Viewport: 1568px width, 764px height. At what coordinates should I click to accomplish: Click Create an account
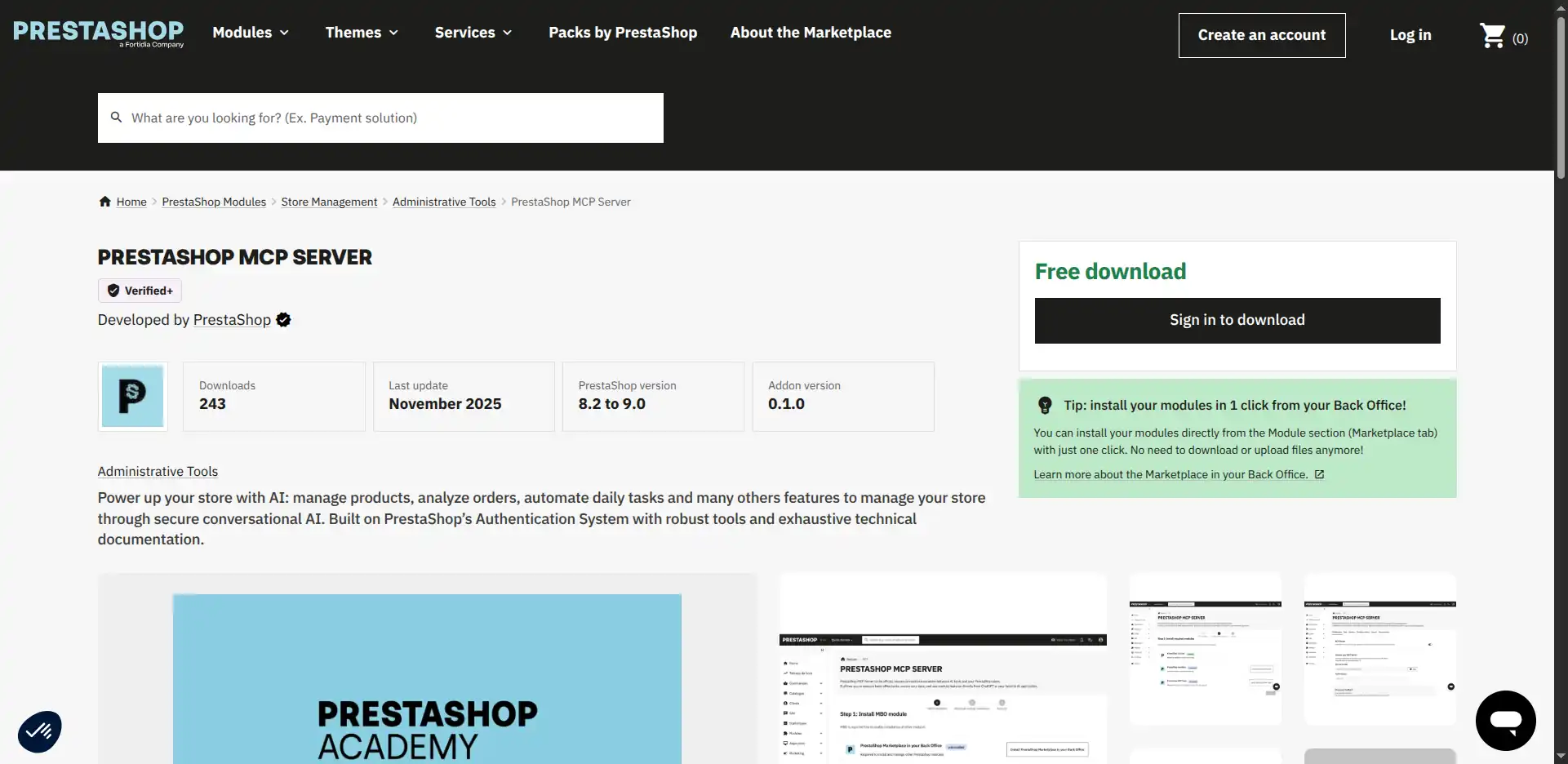(1262, 35)
